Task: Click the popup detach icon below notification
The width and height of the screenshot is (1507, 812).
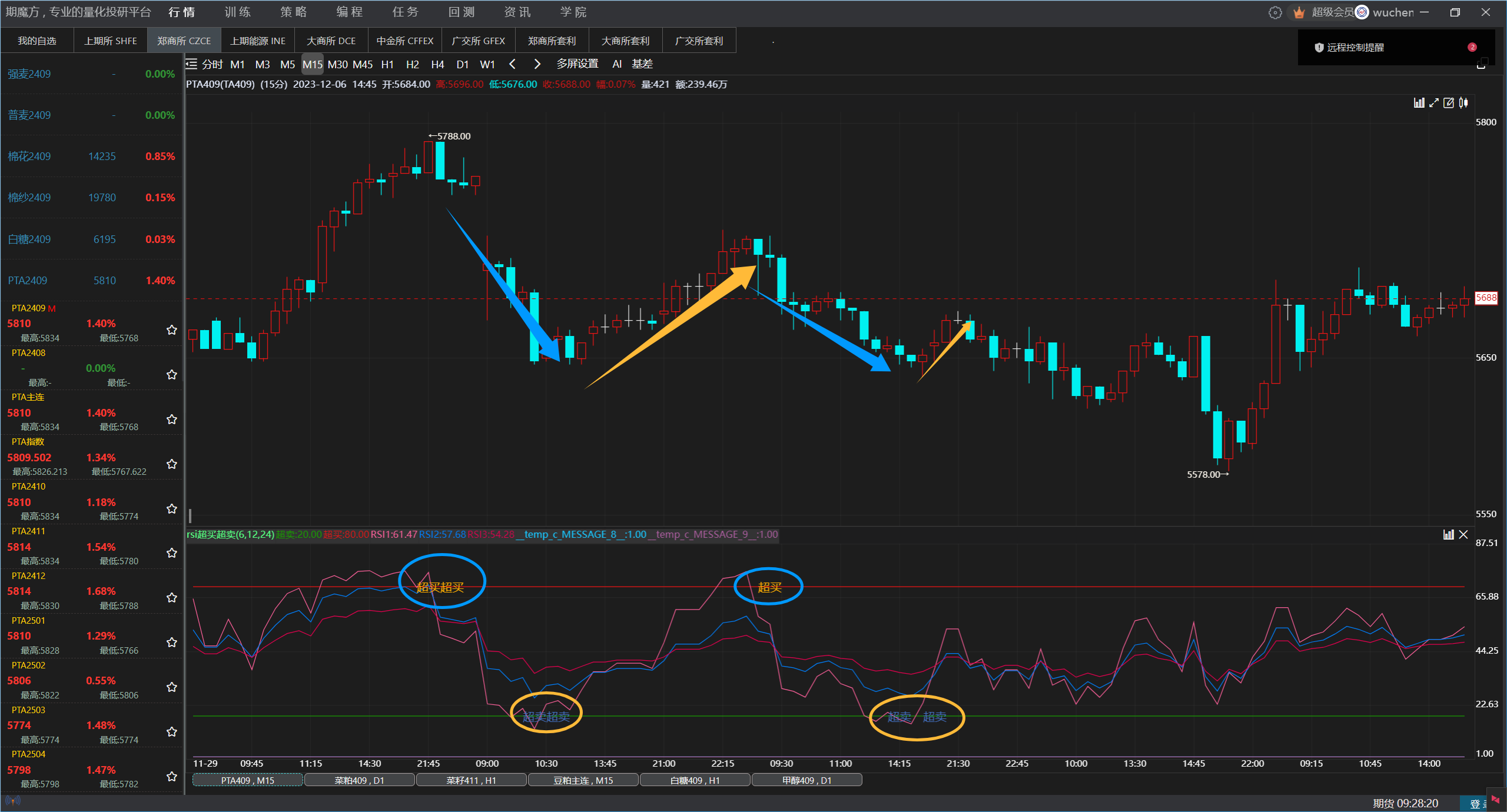Action: tap(1482, 62)
